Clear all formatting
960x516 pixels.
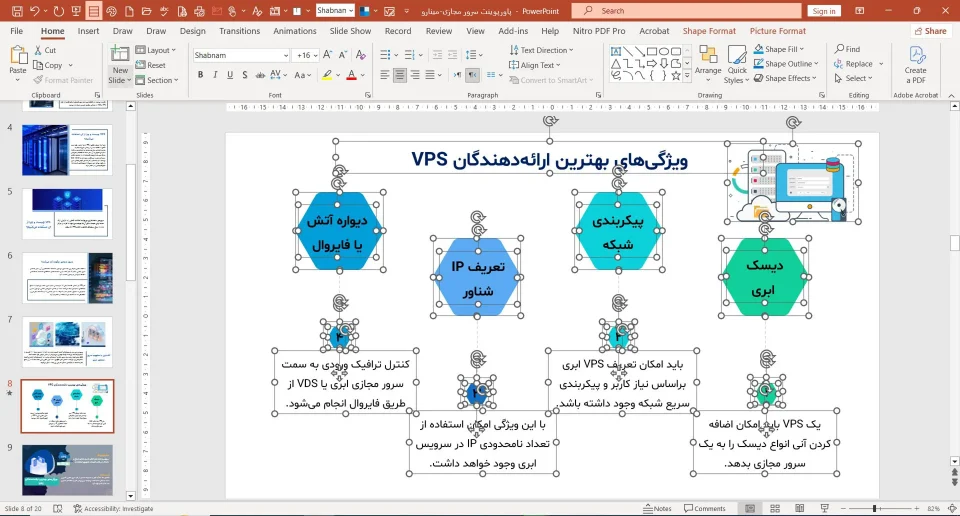(x=361, y=55)
